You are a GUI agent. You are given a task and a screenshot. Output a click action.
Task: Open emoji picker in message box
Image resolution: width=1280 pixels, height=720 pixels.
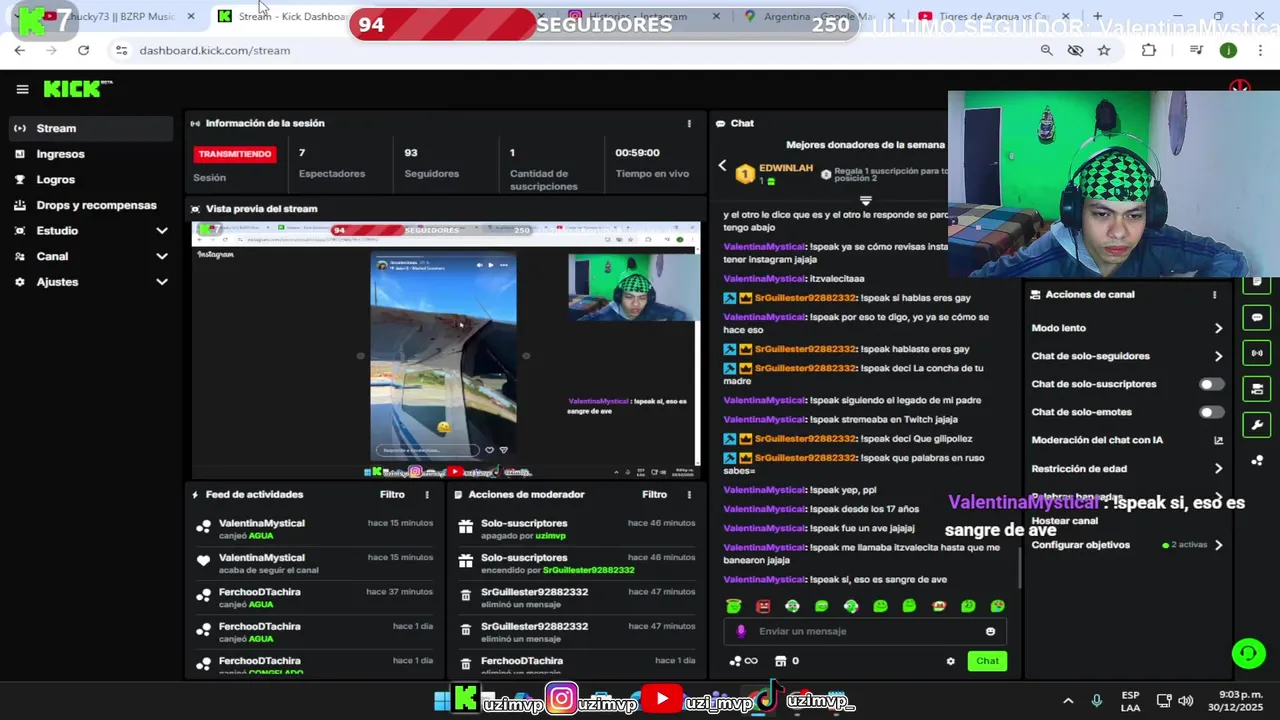tap(990, 631)
